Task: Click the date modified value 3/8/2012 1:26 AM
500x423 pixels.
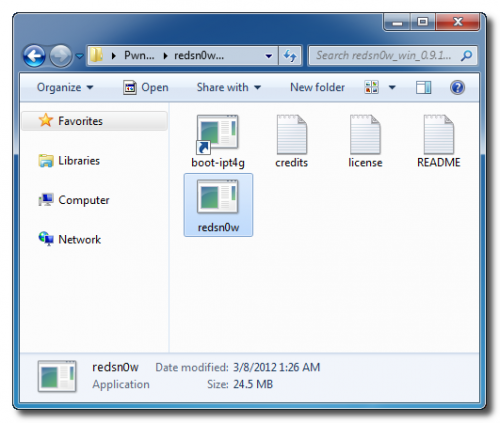Action: 276,367
